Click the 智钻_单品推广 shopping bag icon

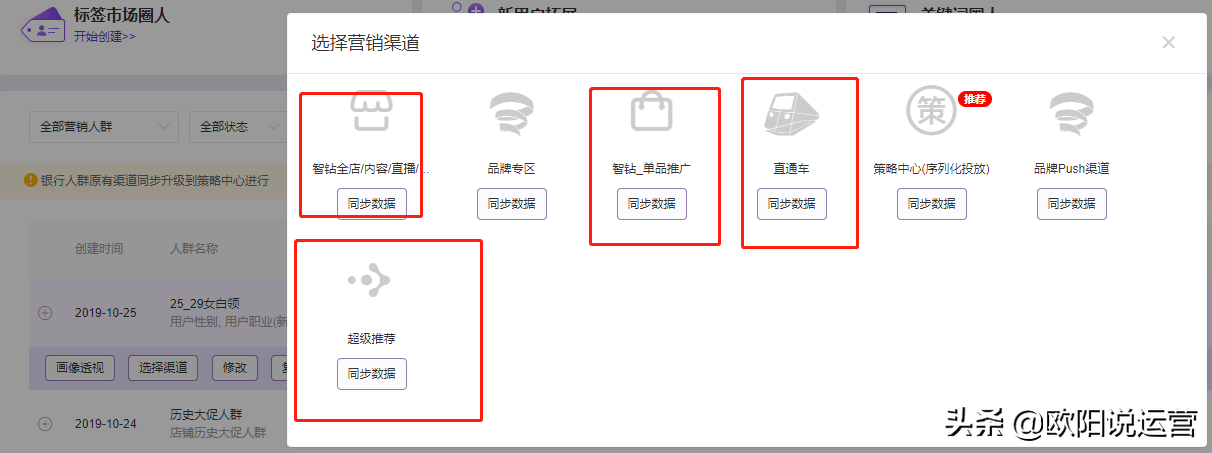click(x=651, y=111)
